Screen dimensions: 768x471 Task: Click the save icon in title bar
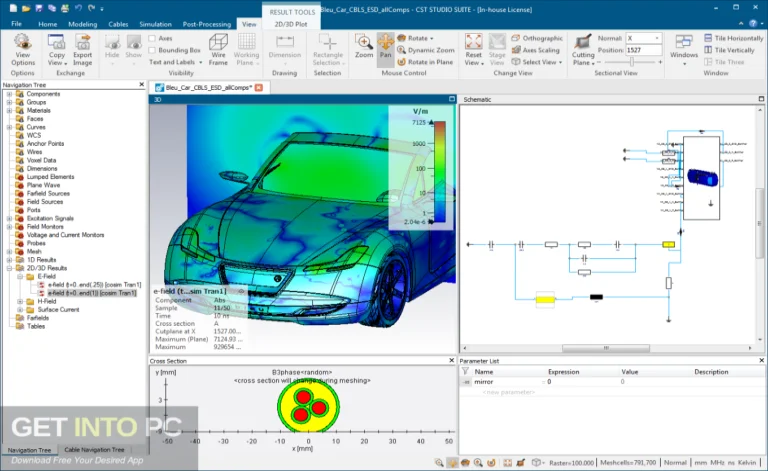(x=39, y=8)
